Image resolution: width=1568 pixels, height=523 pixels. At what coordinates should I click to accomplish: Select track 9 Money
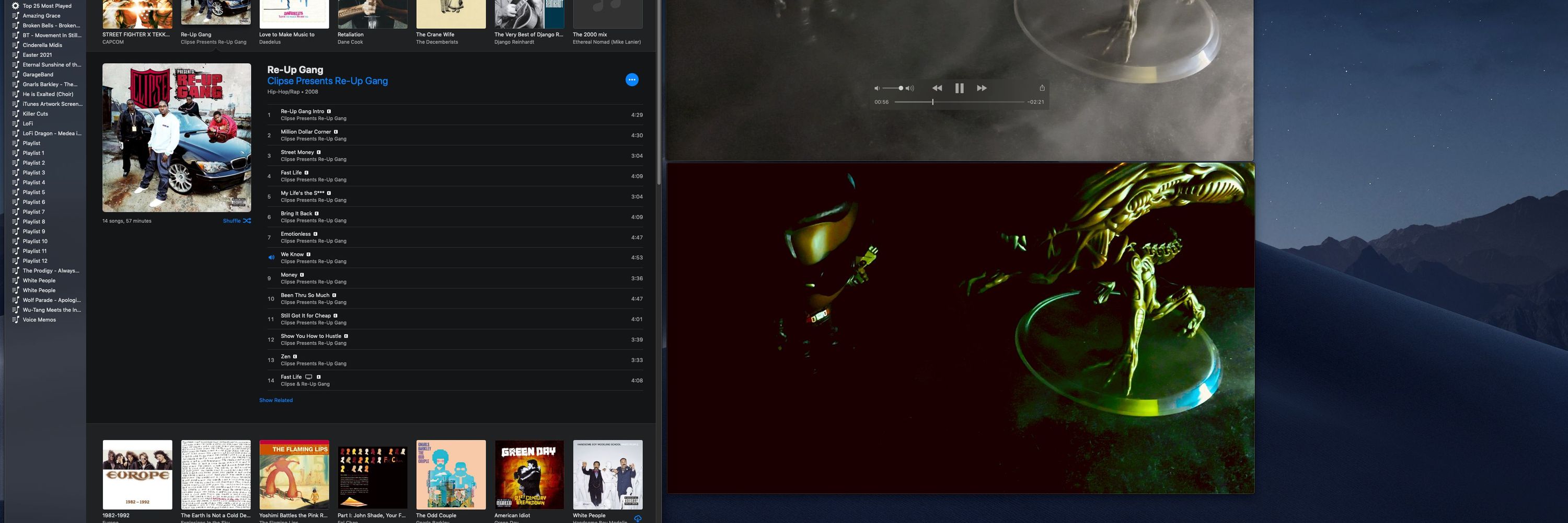tap(455, 278)
